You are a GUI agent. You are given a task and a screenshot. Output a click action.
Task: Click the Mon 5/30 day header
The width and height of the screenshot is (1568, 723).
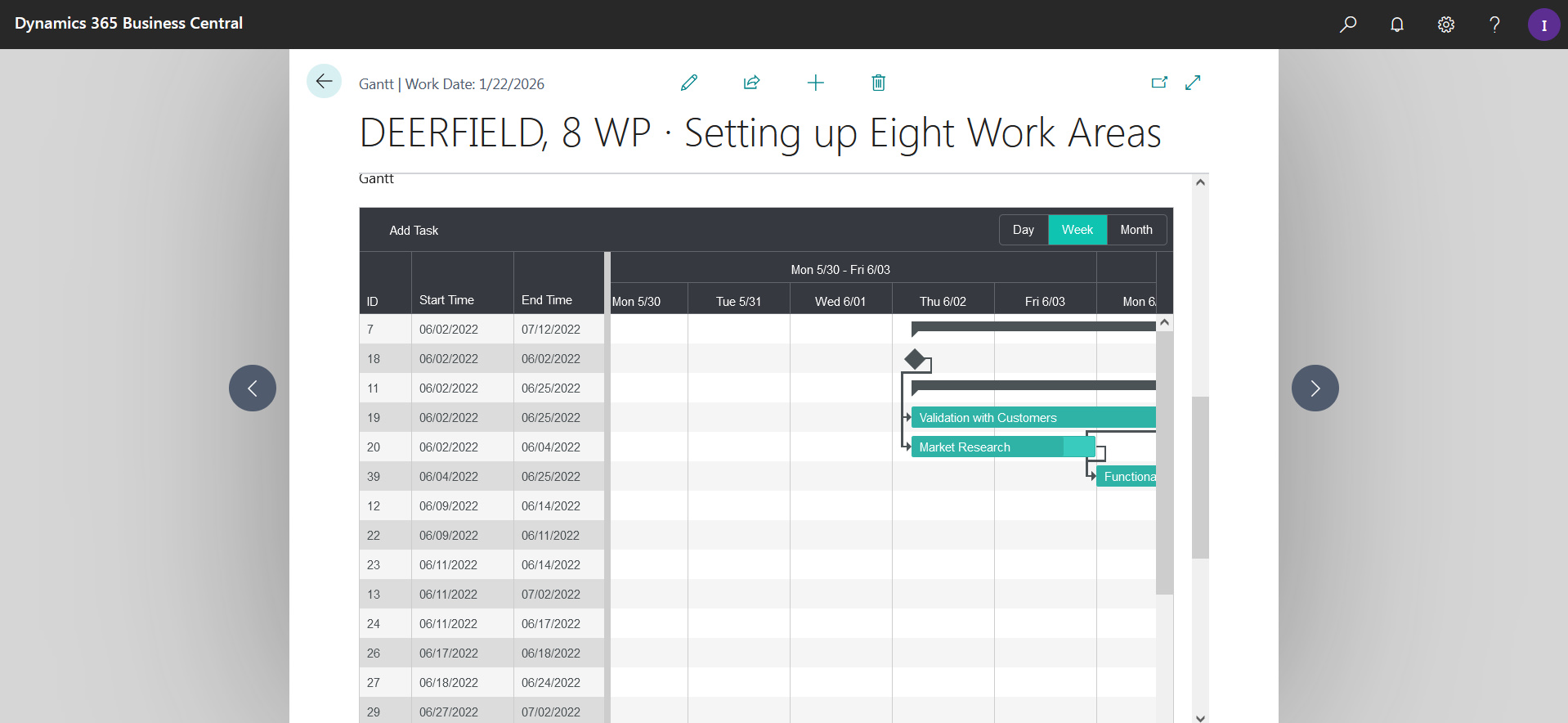(x=649, y=299)
